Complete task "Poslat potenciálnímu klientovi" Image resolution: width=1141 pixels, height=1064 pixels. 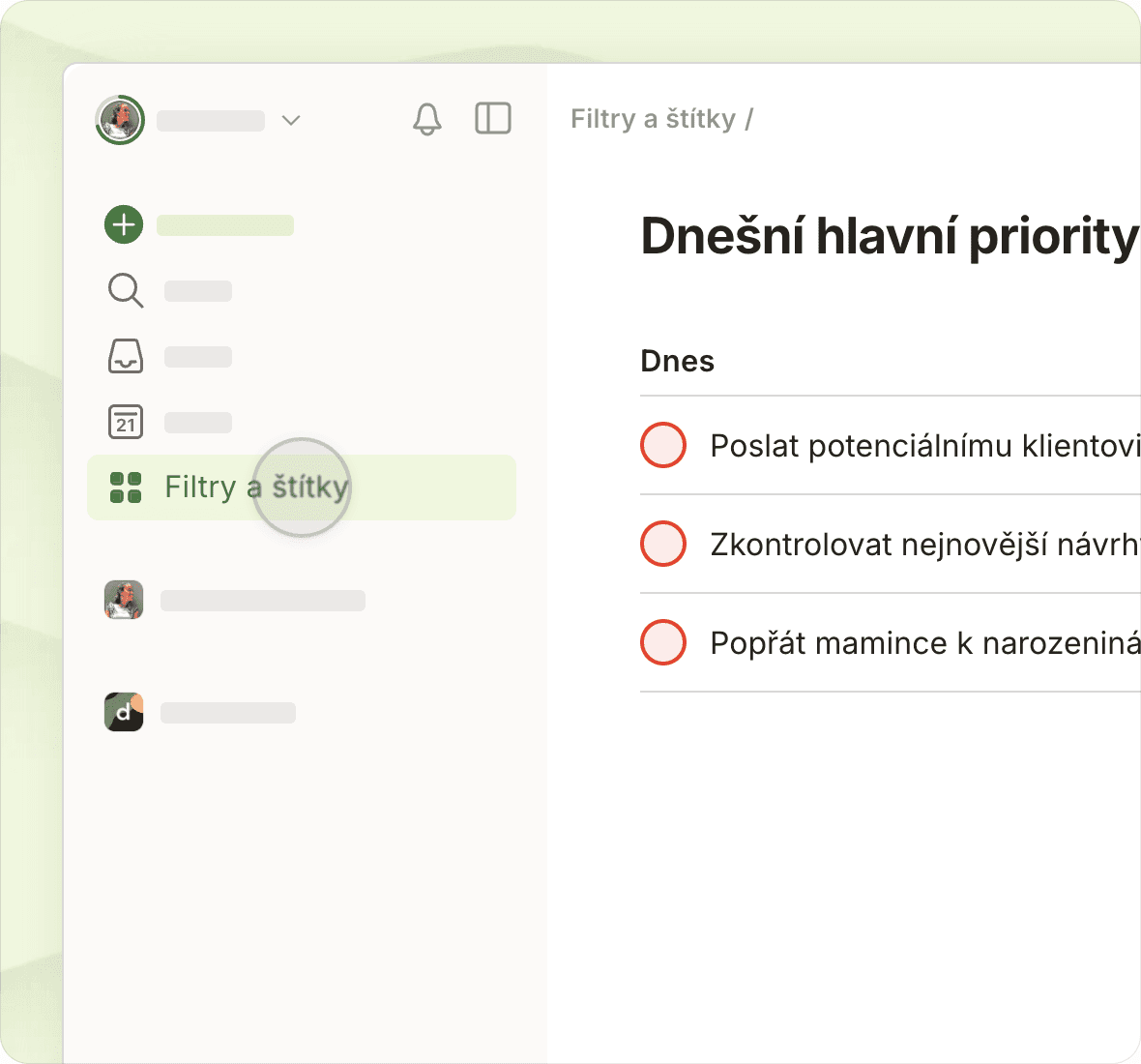(x=663, y=445)
